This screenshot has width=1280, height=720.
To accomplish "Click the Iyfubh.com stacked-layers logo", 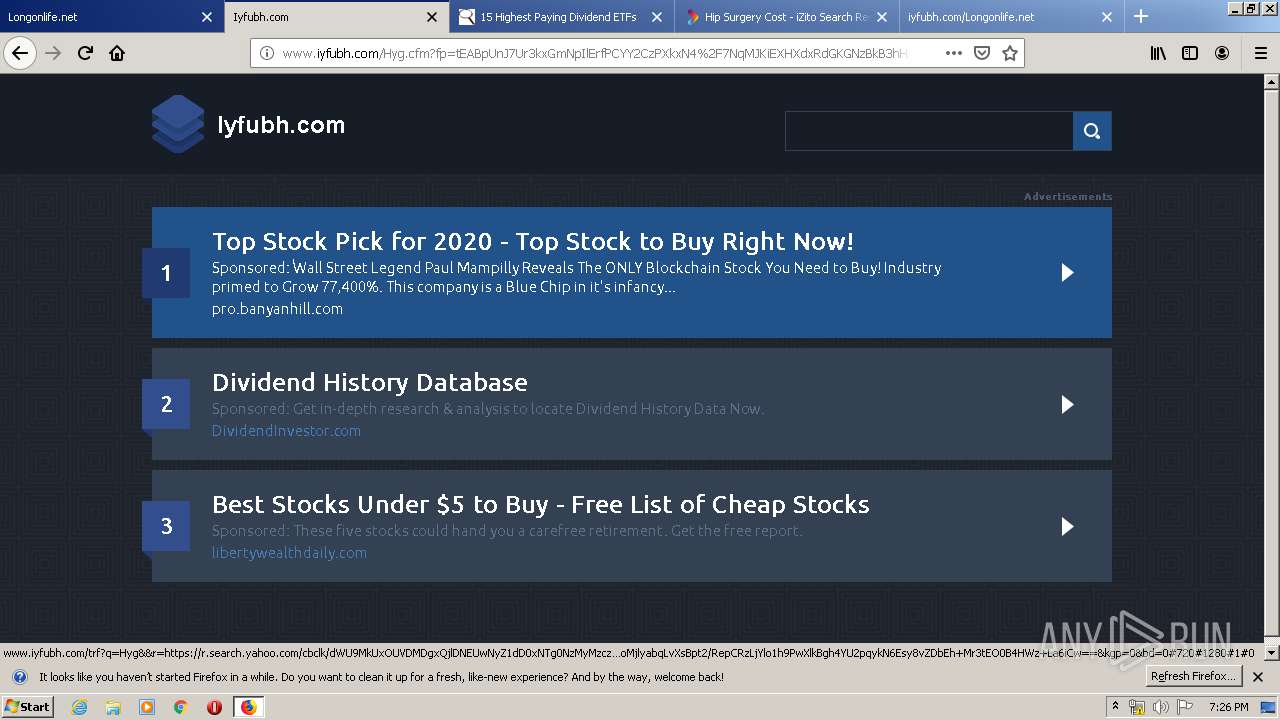I will tap(178, 124).
